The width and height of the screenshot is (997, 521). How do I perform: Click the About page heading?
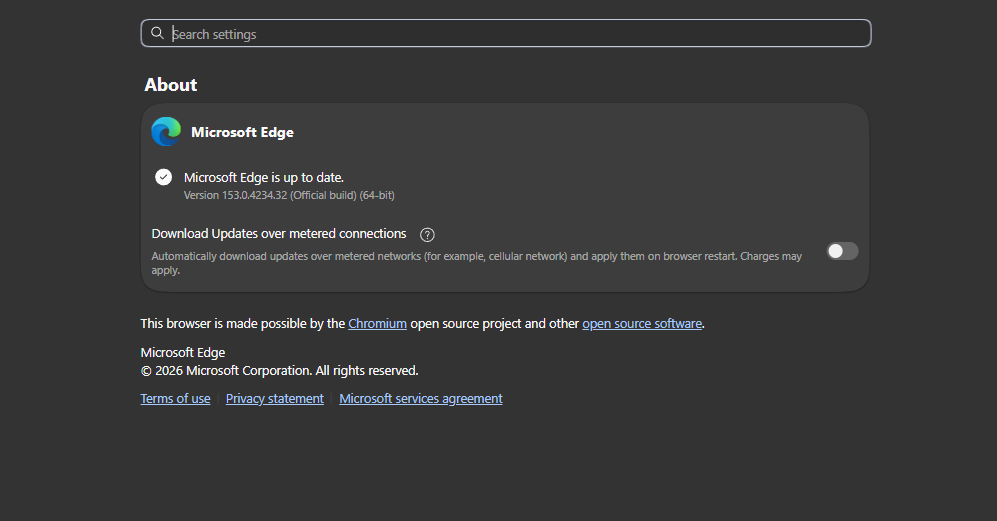(x=170, y=85)
